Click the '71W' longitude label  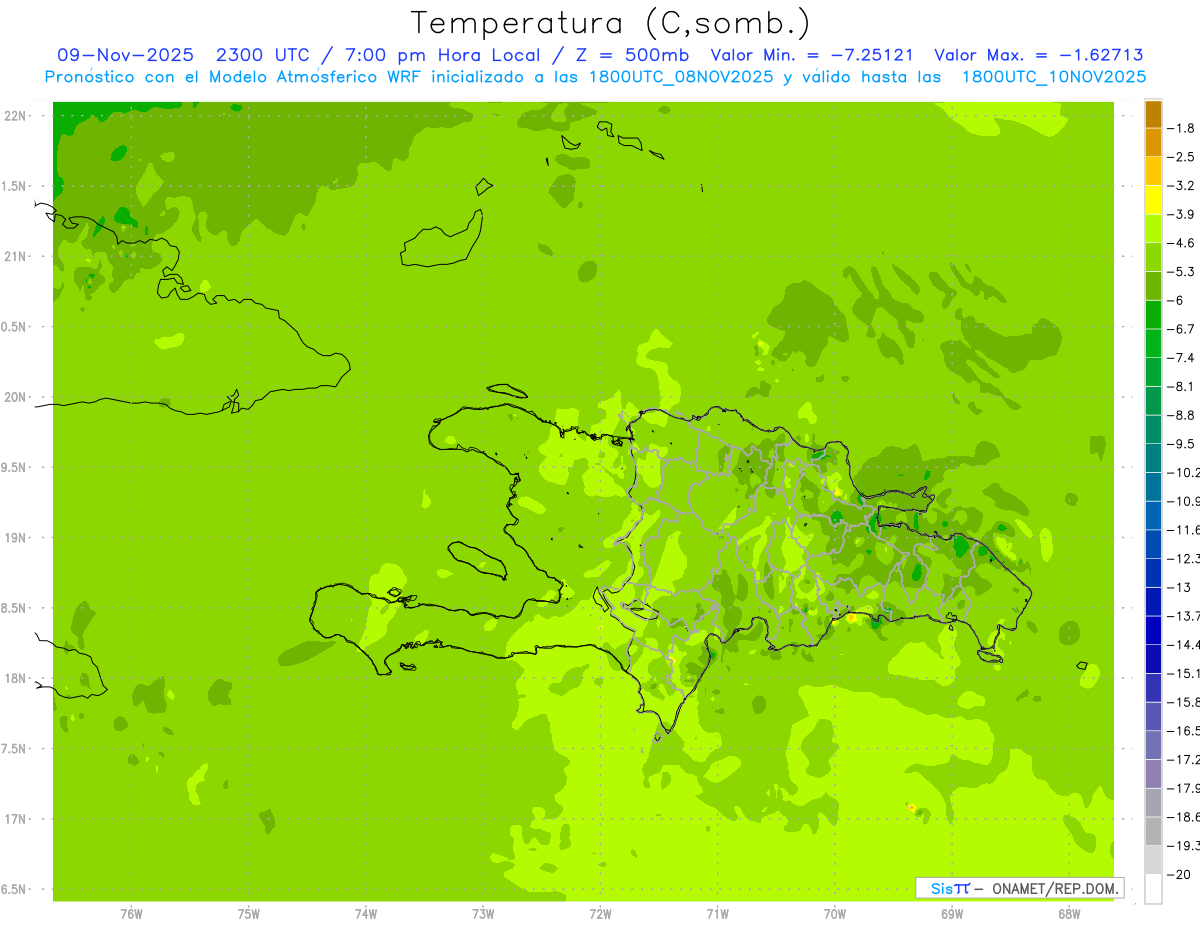717,914
